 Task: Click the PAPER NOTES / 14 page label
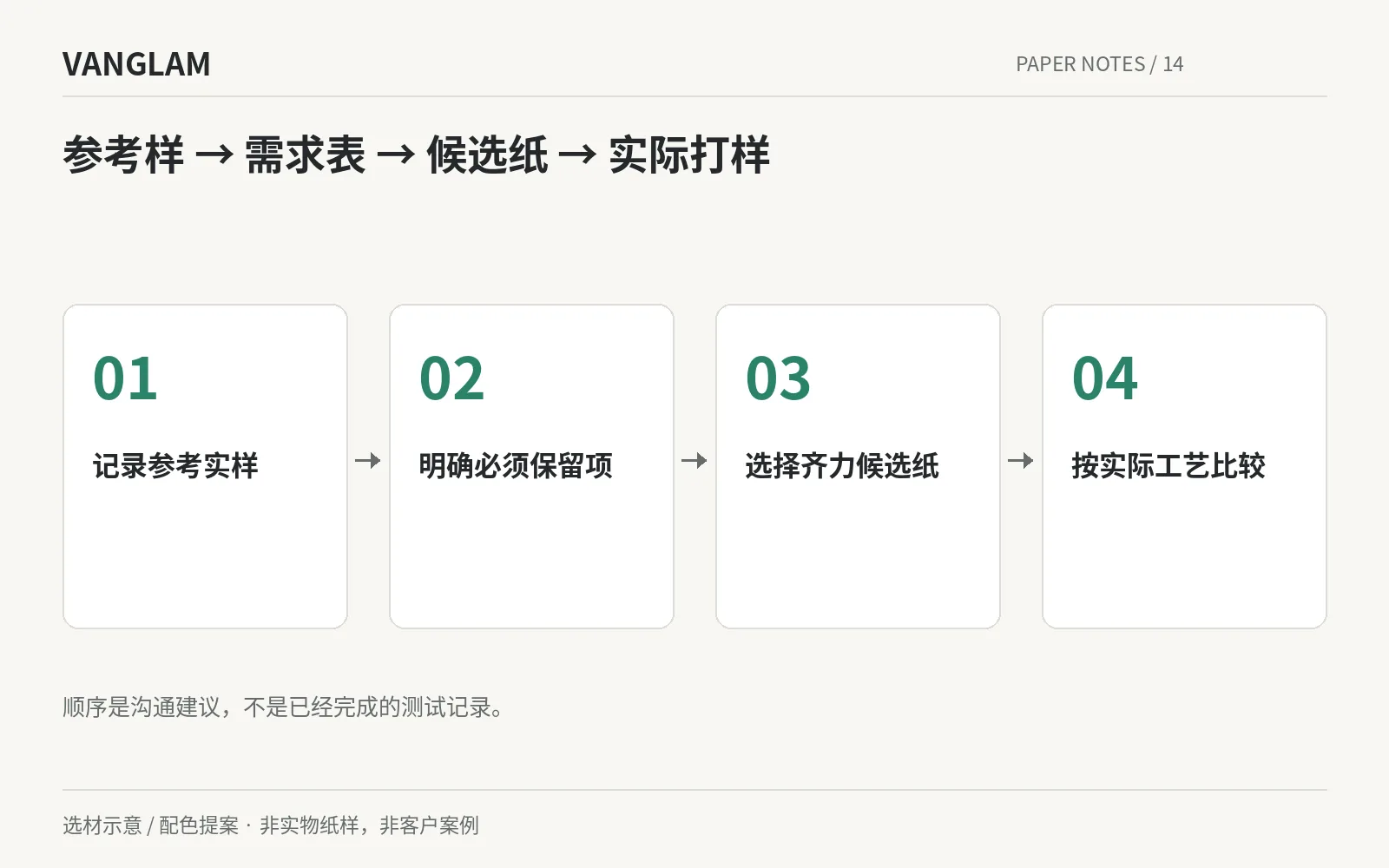click(1099, 64)
